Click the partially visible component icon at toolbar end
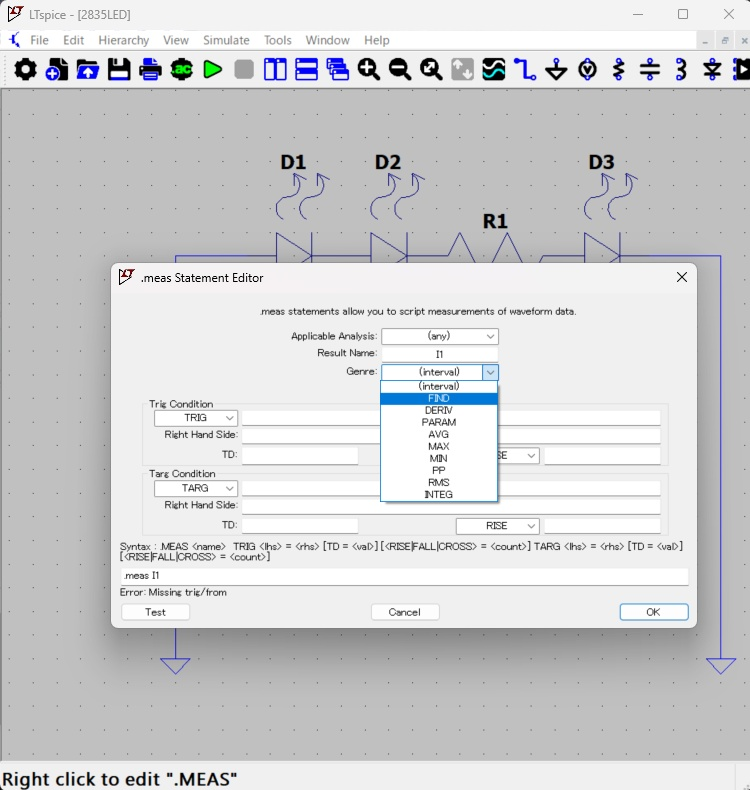750x790 pixels. [741, 70]
